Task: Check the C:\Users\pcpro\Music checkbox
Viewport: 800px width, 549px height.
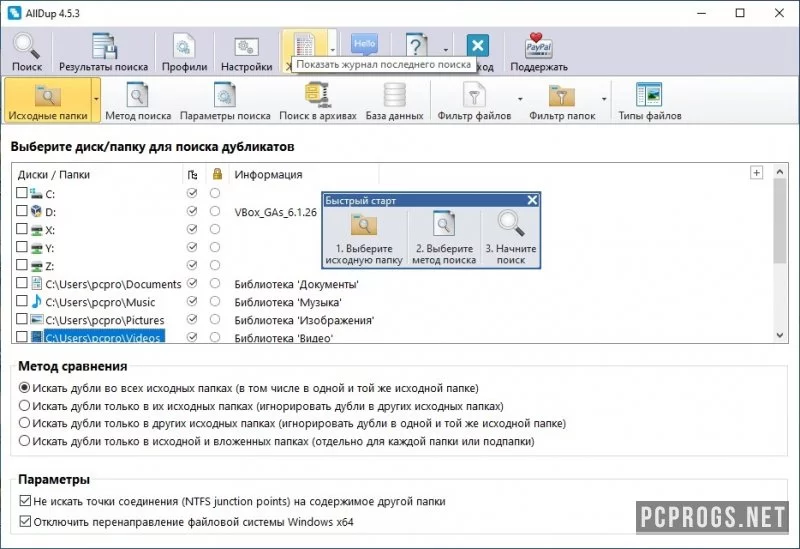Action: tap(21, 301)
